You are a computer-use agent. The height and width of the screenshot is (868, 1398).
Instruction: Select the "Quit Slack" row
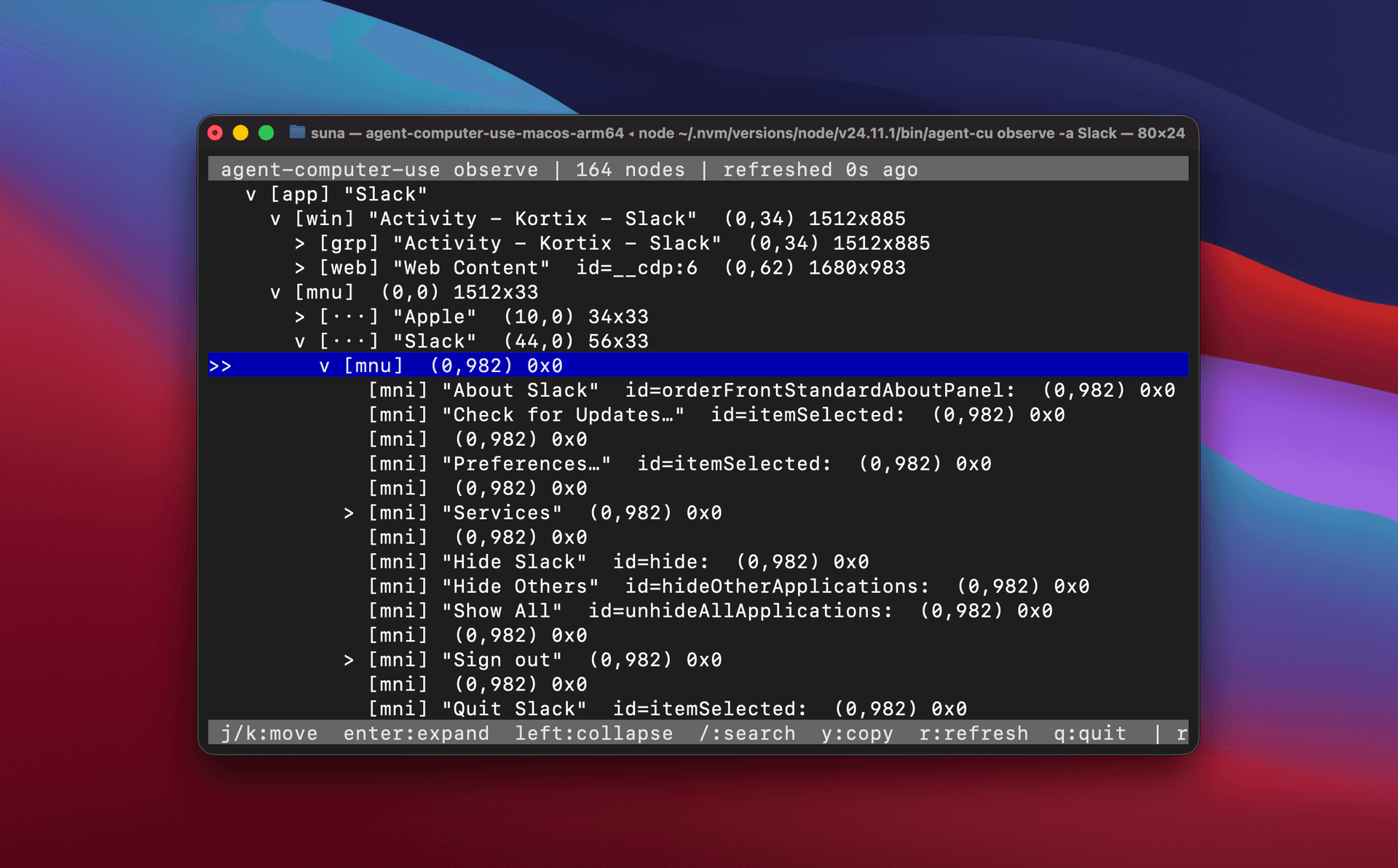pos(698,709)
